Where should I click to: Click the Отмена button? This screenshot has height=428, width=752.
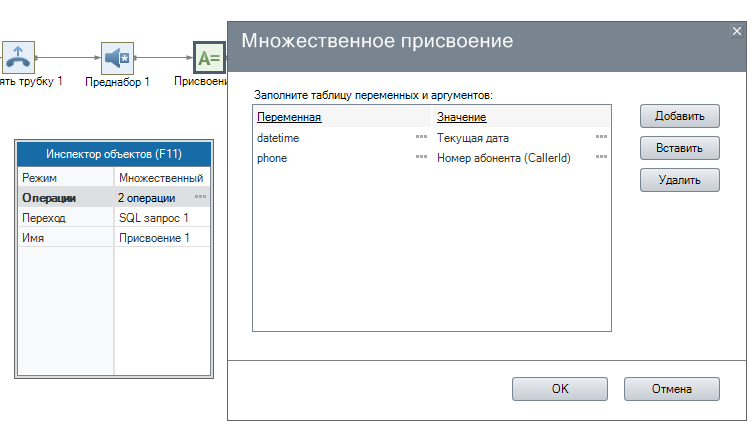(x=671, y=388)
